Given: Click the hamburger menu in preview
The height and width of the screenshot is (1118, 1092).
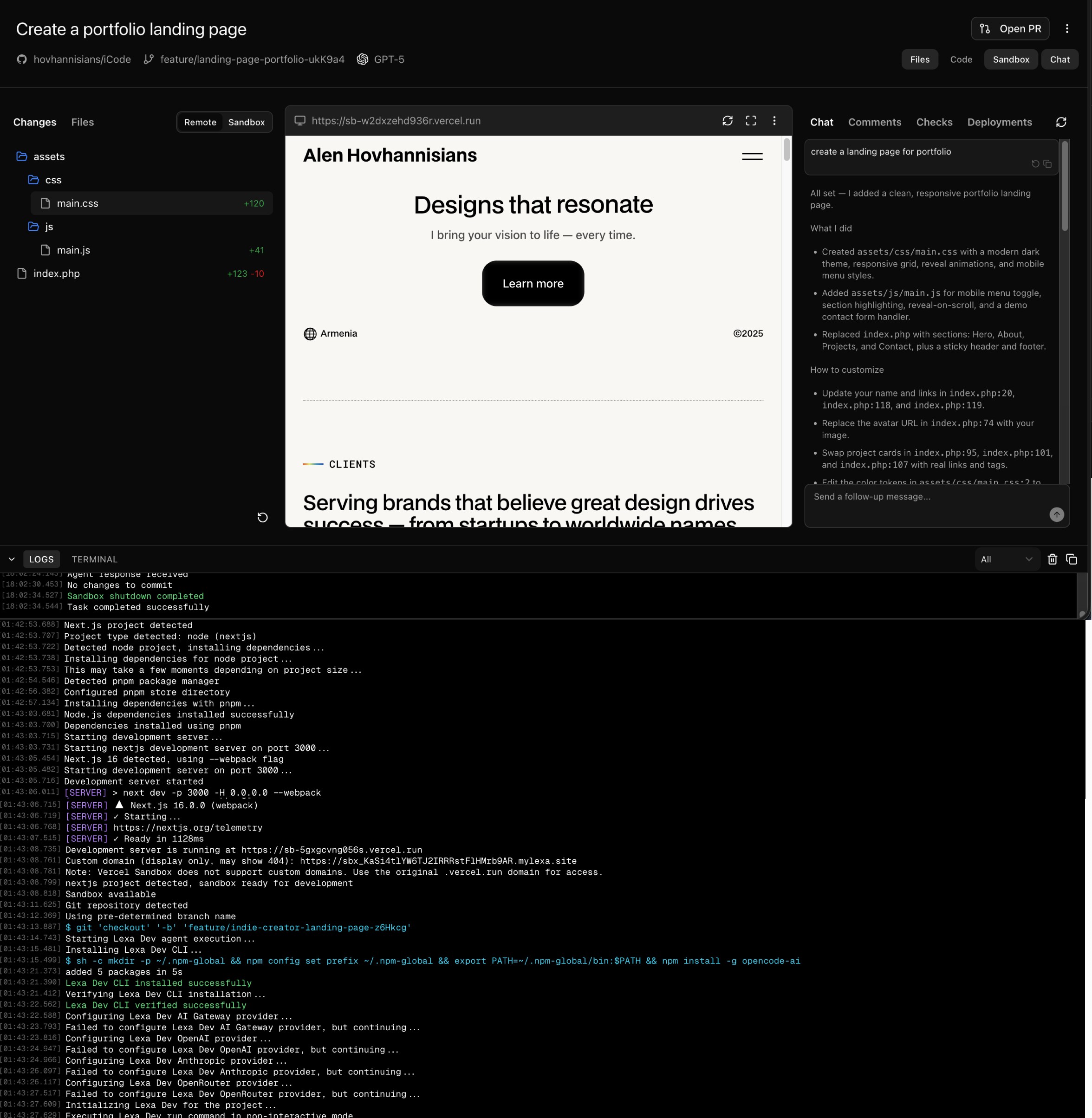Looking at the screenshot, I should [752, 156].
